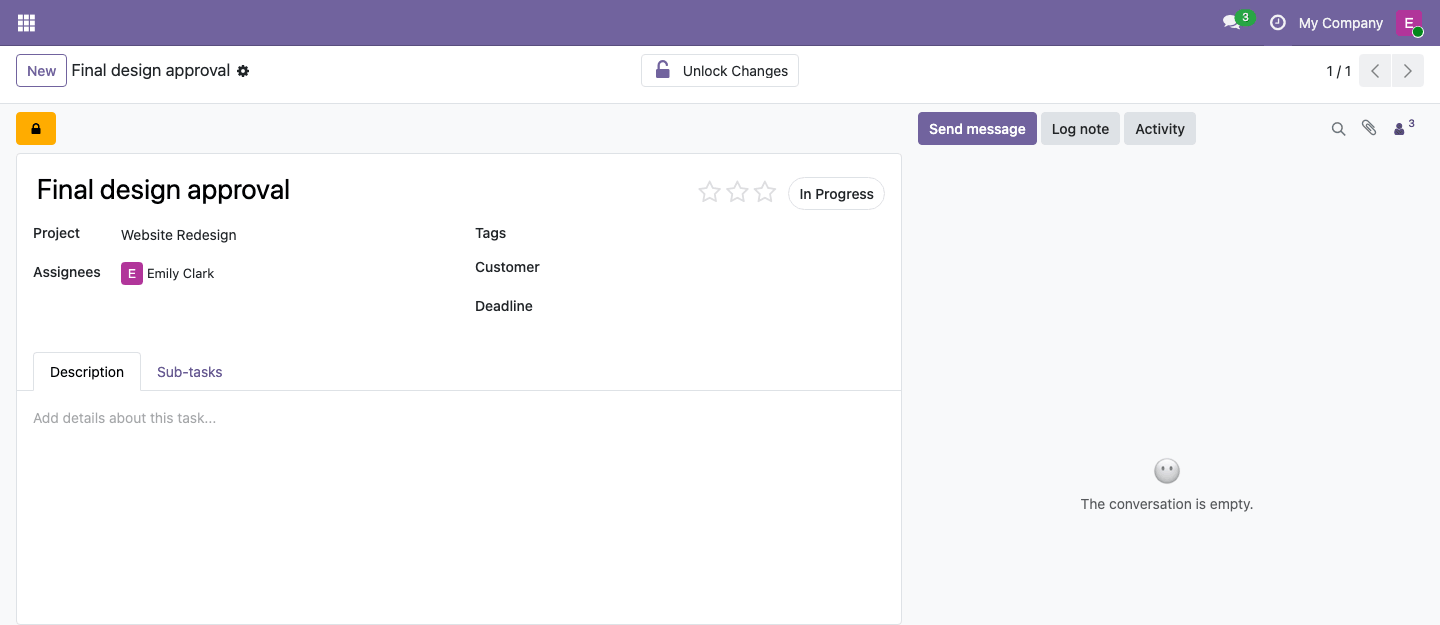Set priority with third star

(765, 192)
